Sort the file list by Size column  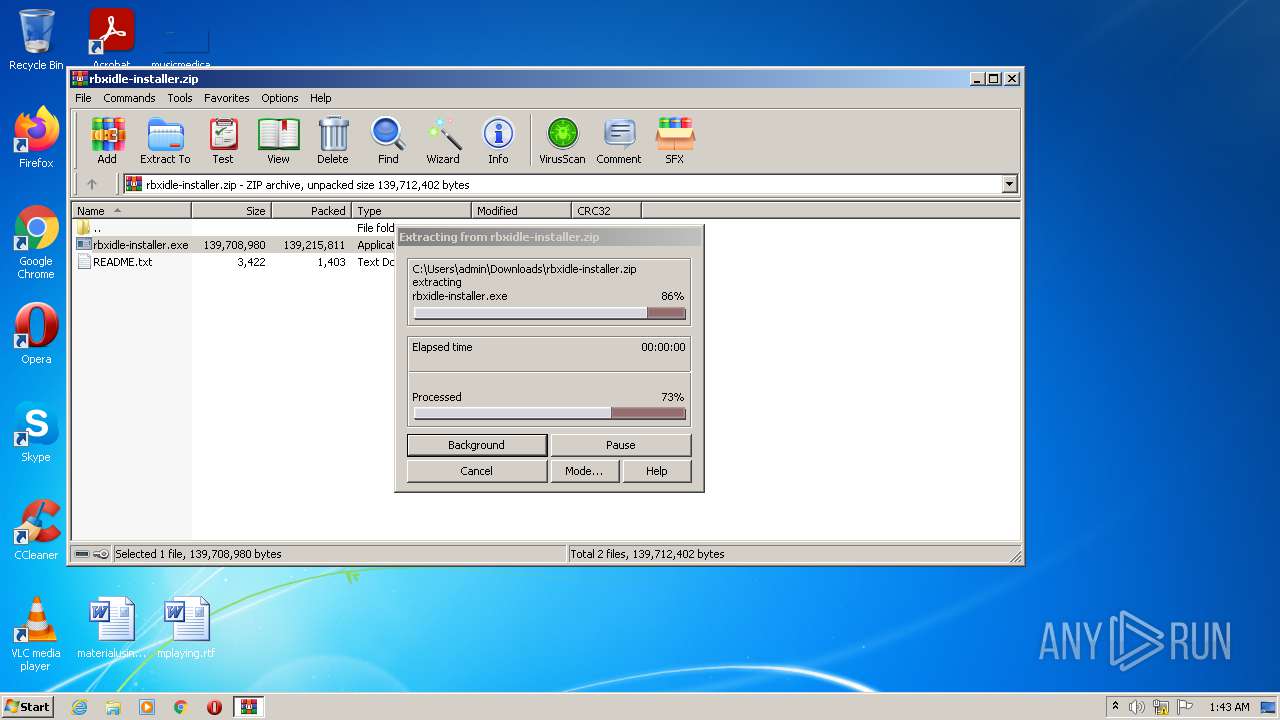point(232,211)
